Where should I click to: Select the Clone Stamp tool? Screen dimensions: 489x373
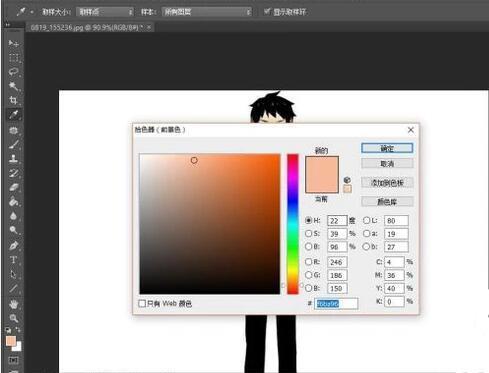[13, 159]
